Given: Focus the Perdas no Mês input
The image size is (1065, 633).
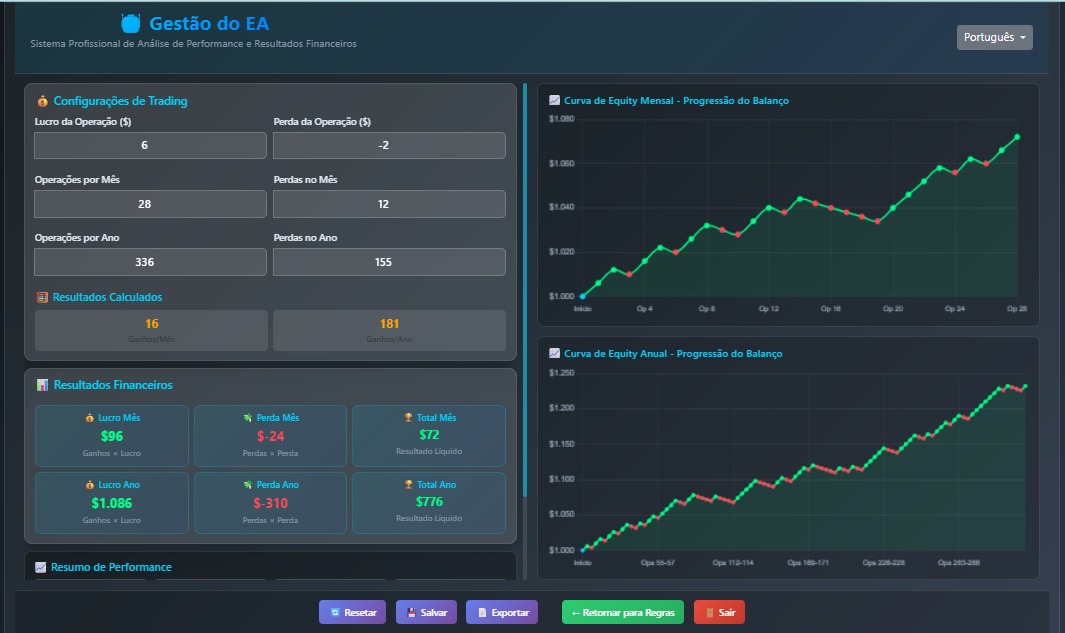Looking at the screenshot, I should (389, 204).
